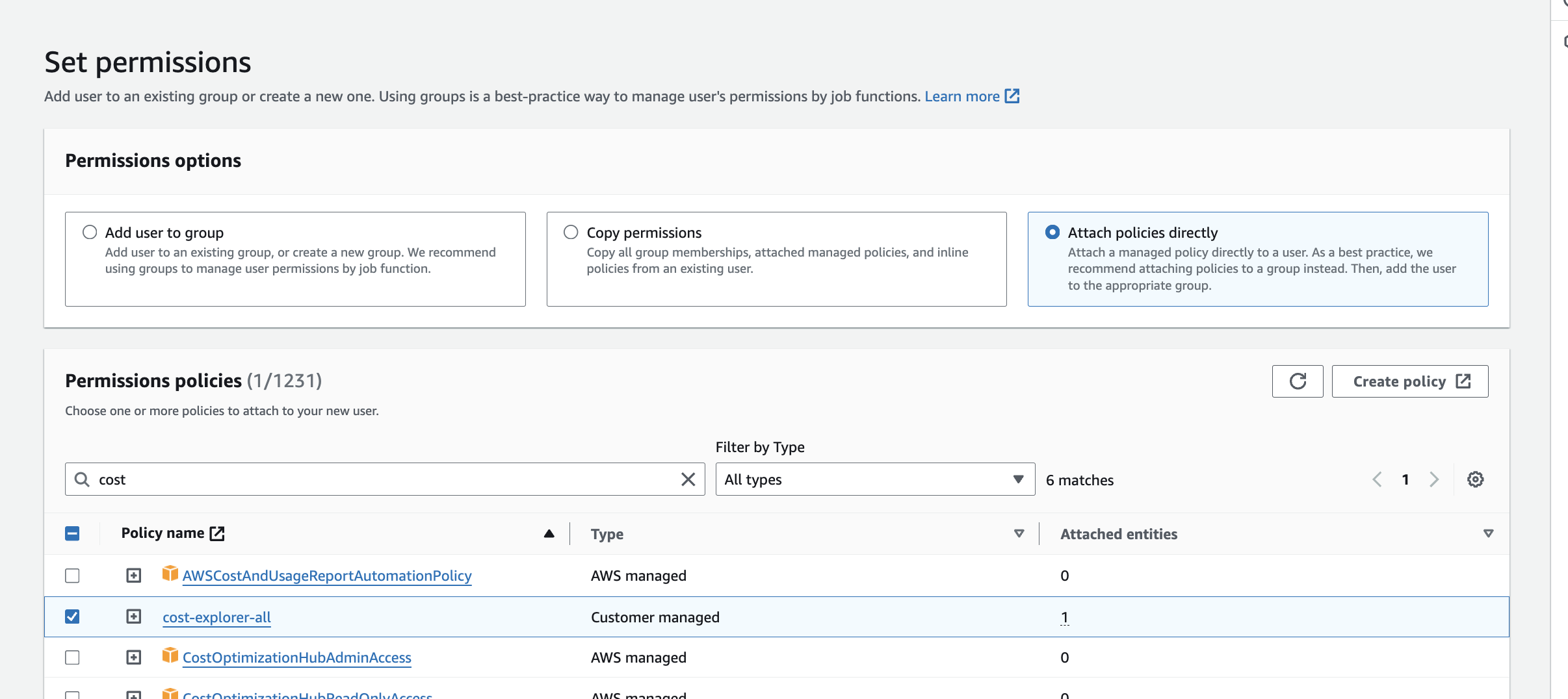Image resolution: width=1568 pixels, height=699 pixels.
Task: Select the Copy permissions option
Action: (x=571, y=233)
